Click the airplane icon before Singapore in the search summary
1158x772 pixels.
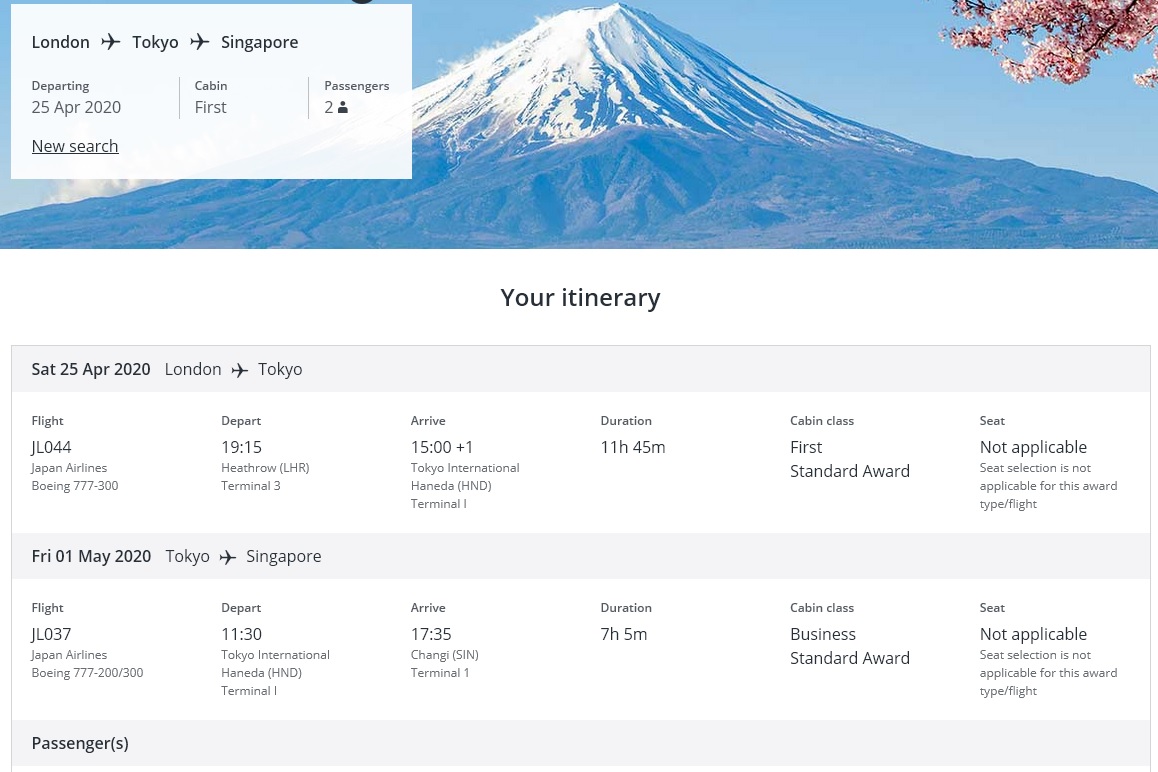tap(200, 42)
